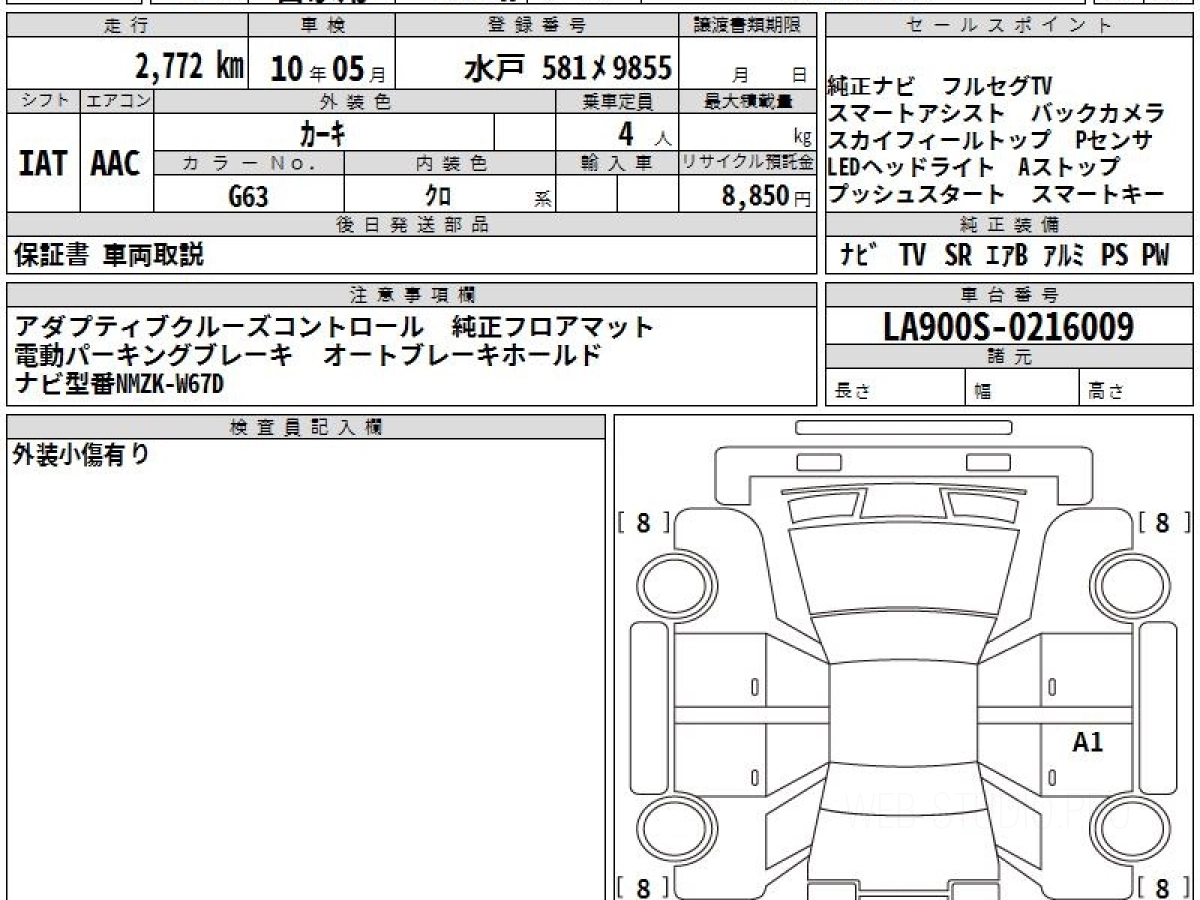Select the line プッシュスタート スマートキー
The image size is (1200, 900).
pos(996,194)
